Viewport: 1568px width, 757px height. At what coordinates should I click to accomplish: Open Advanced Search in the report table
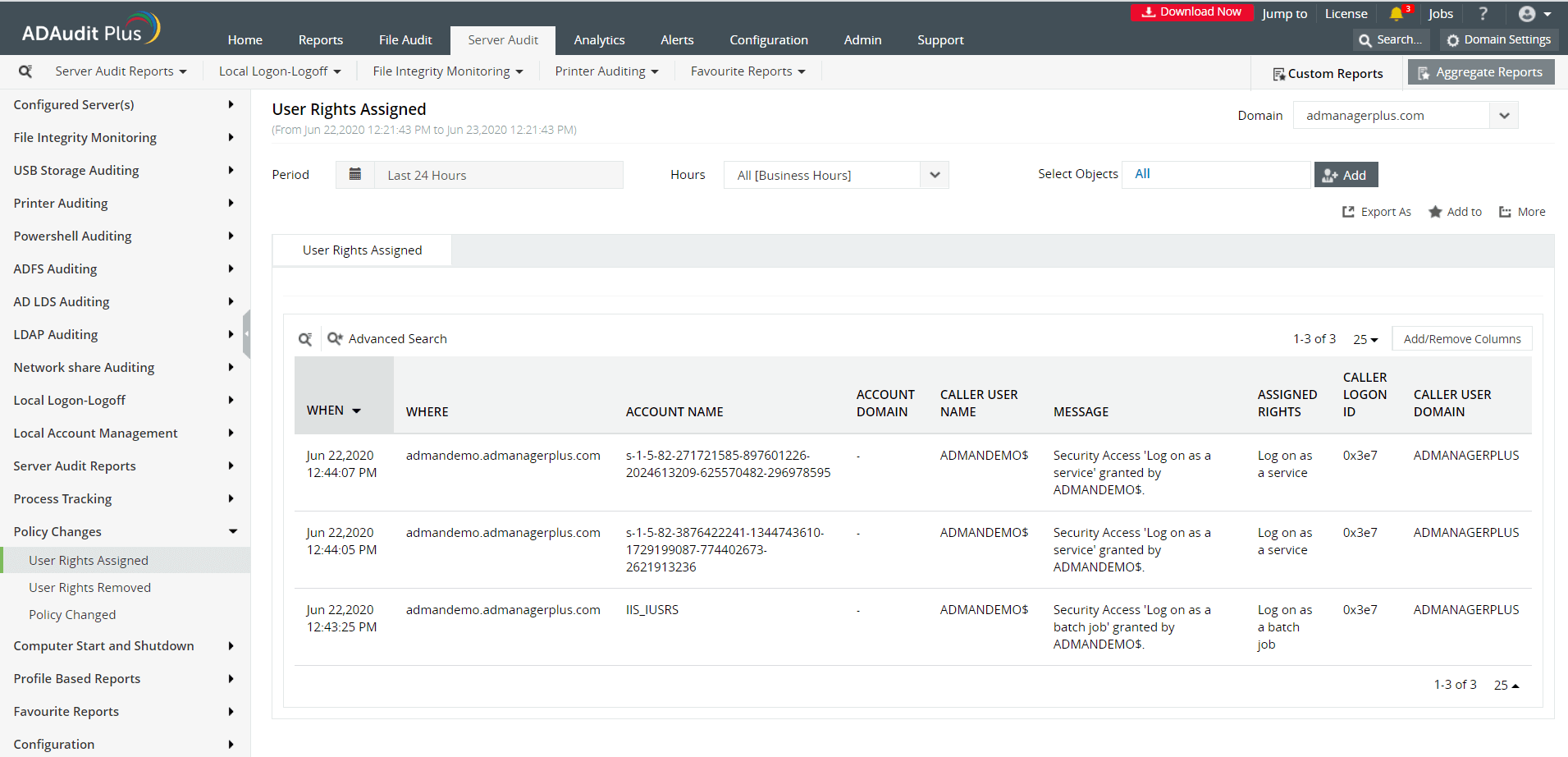tap(386, 338)
